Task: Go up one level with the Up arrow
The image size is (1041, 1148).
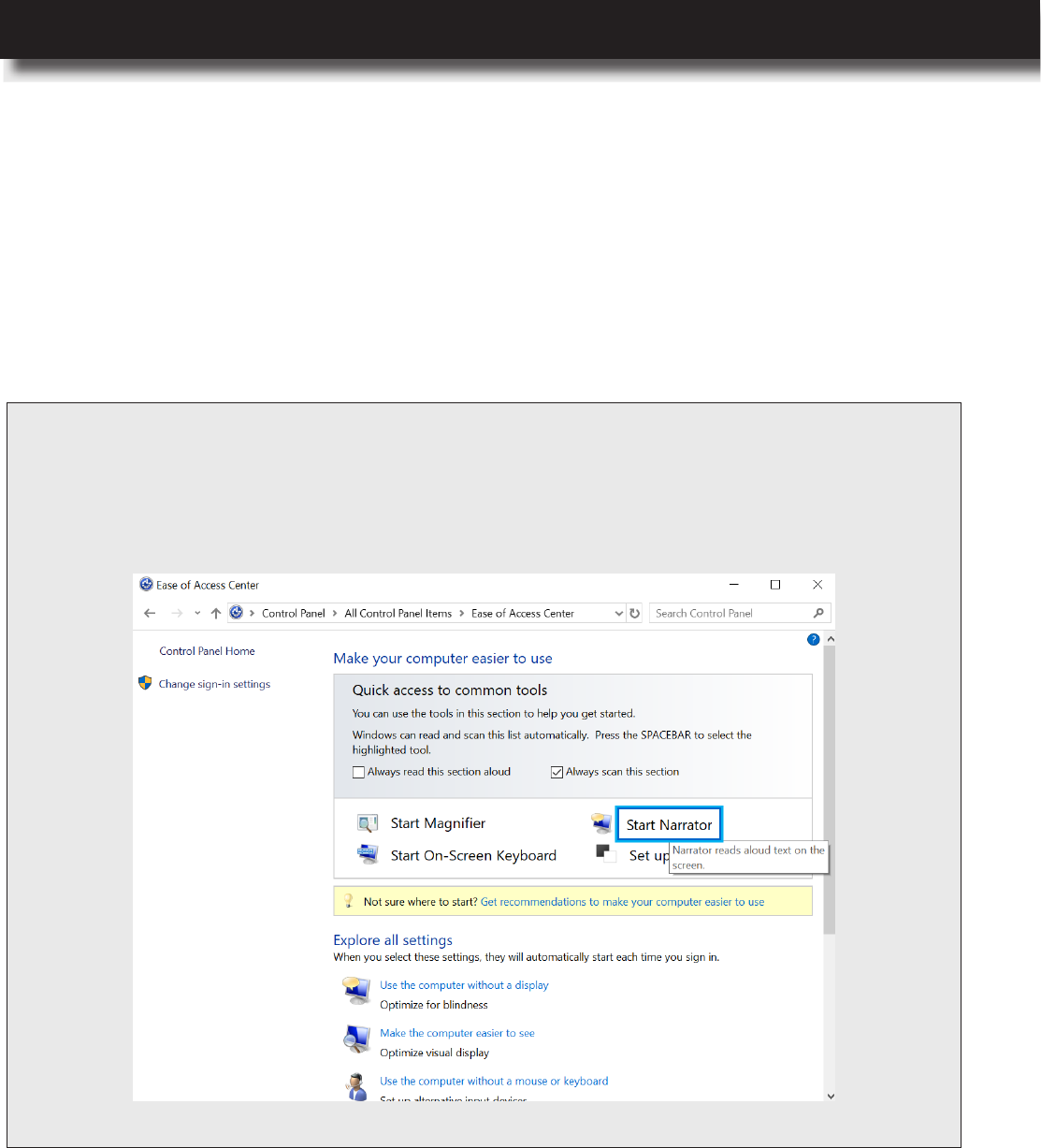Action: tap(216, 614)
